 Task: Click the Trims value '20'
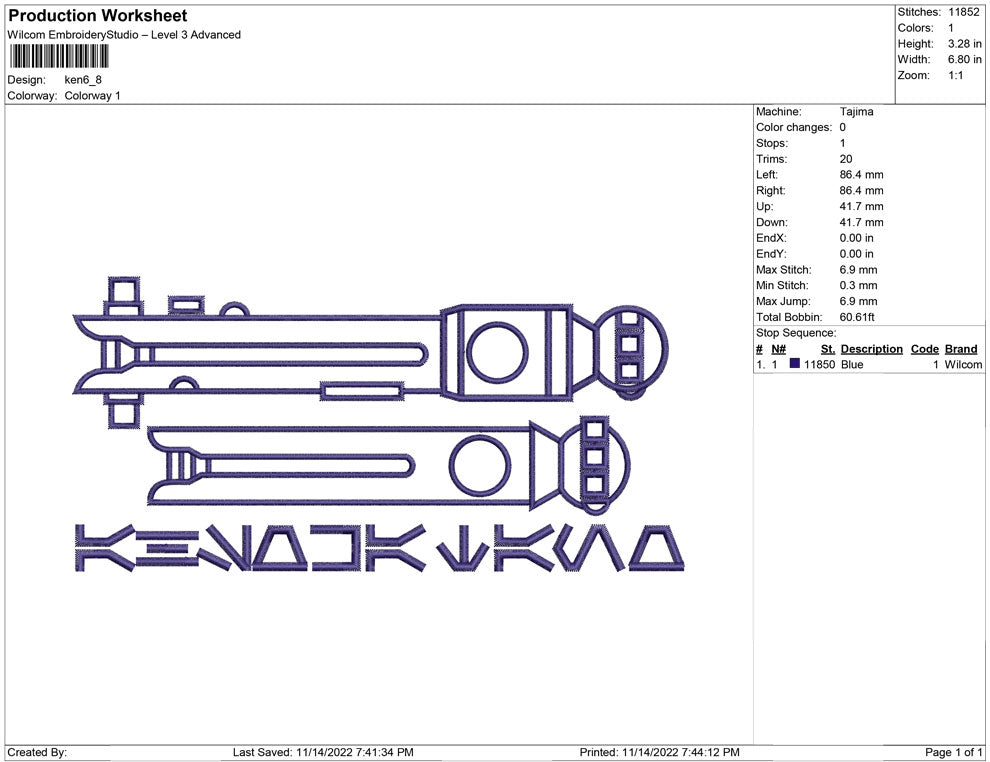[x=845, y=159]
